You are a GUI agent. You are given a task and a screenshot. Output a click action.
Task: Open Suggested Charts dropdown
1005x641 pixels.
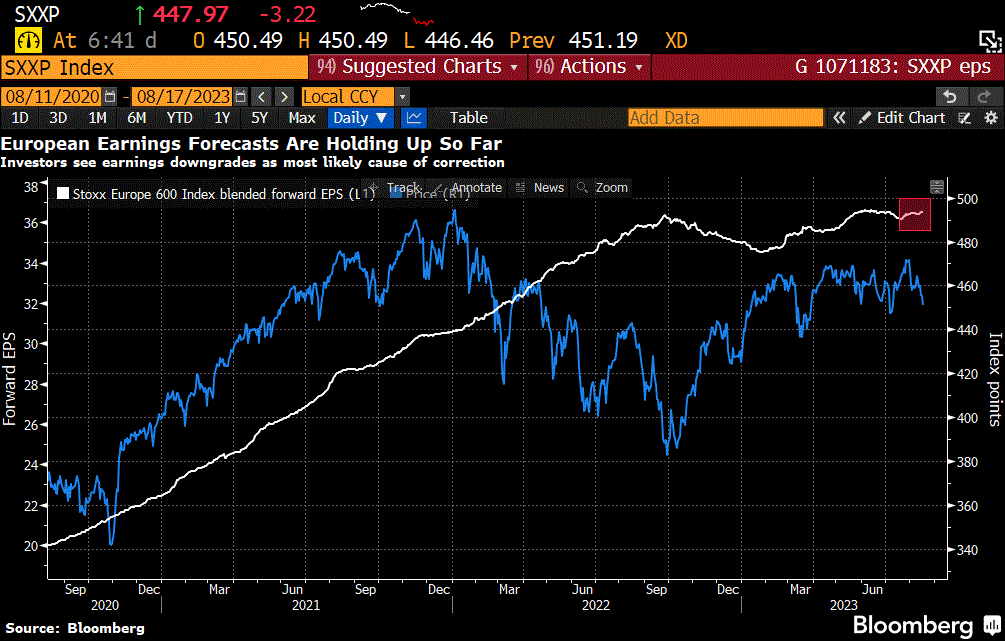[417, 67]
